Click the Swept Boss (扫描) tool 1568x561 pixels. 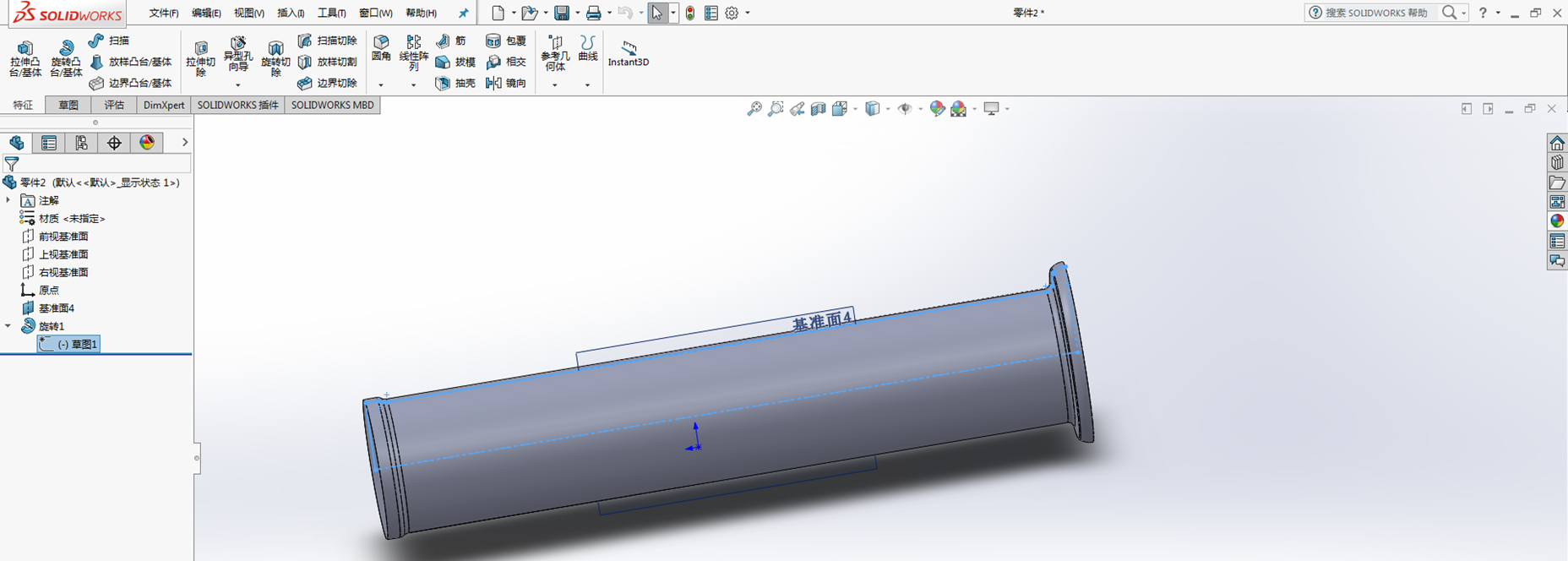[109, 41]
